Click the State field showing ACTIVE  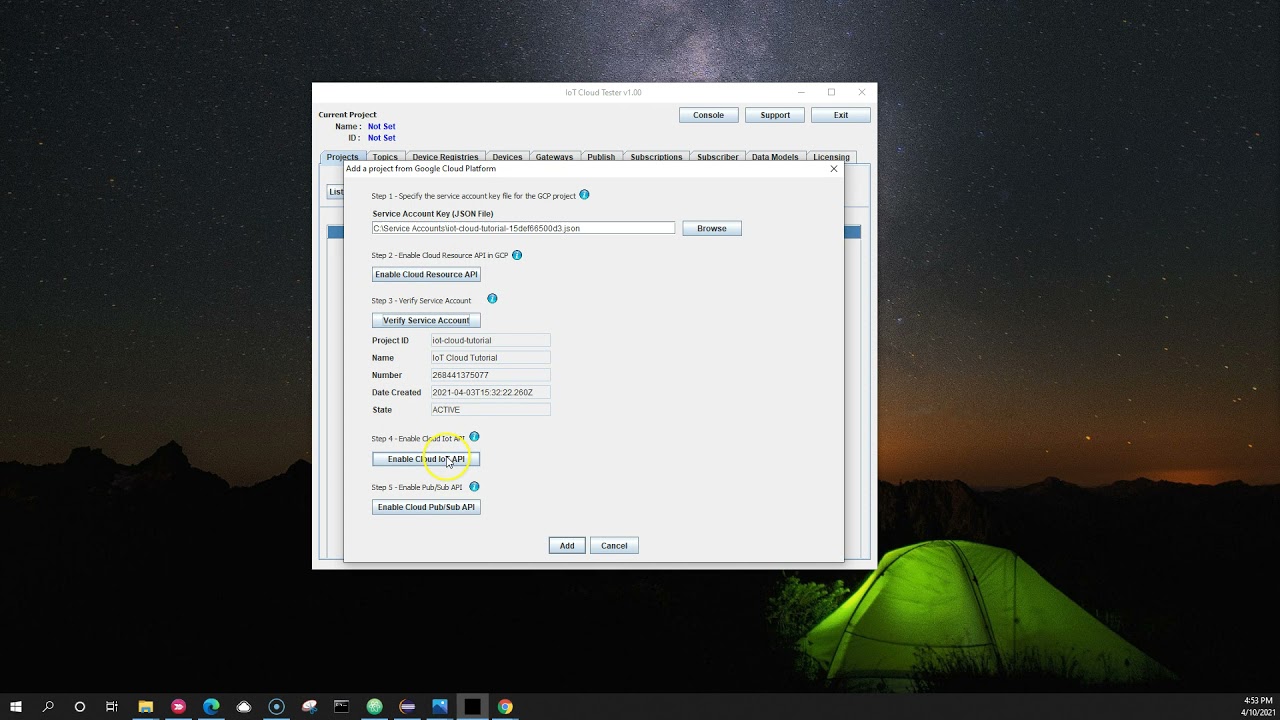[490, 409]
